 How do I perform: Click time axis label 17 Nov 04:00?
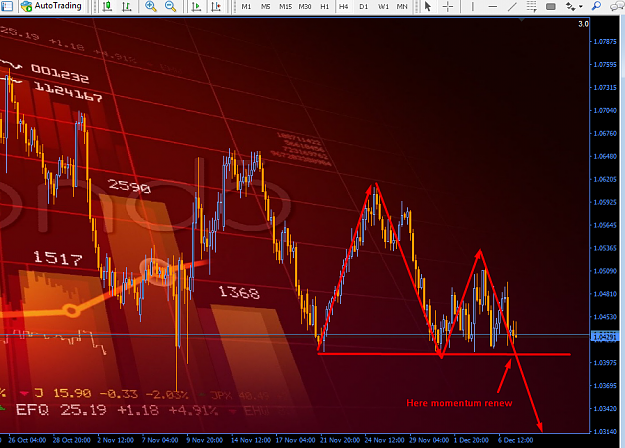click(x=295, y=440)
